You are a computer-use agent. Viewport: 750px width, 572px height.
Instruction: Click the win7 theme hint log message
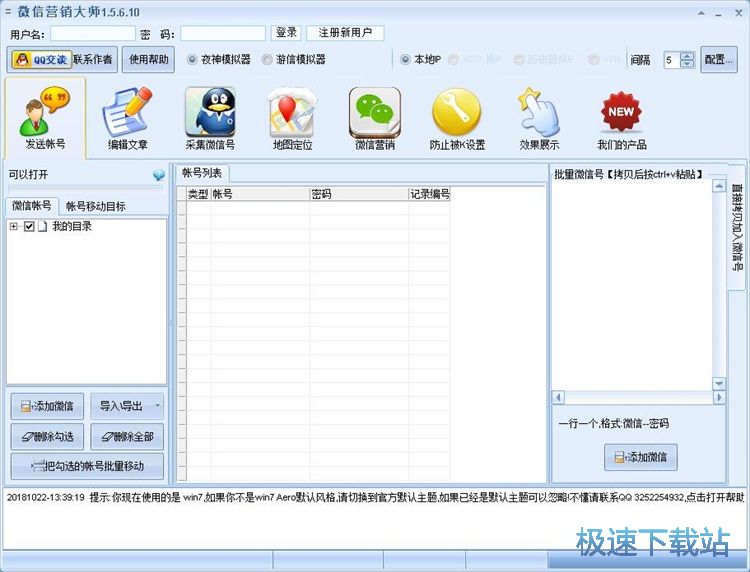click(375, 497)
